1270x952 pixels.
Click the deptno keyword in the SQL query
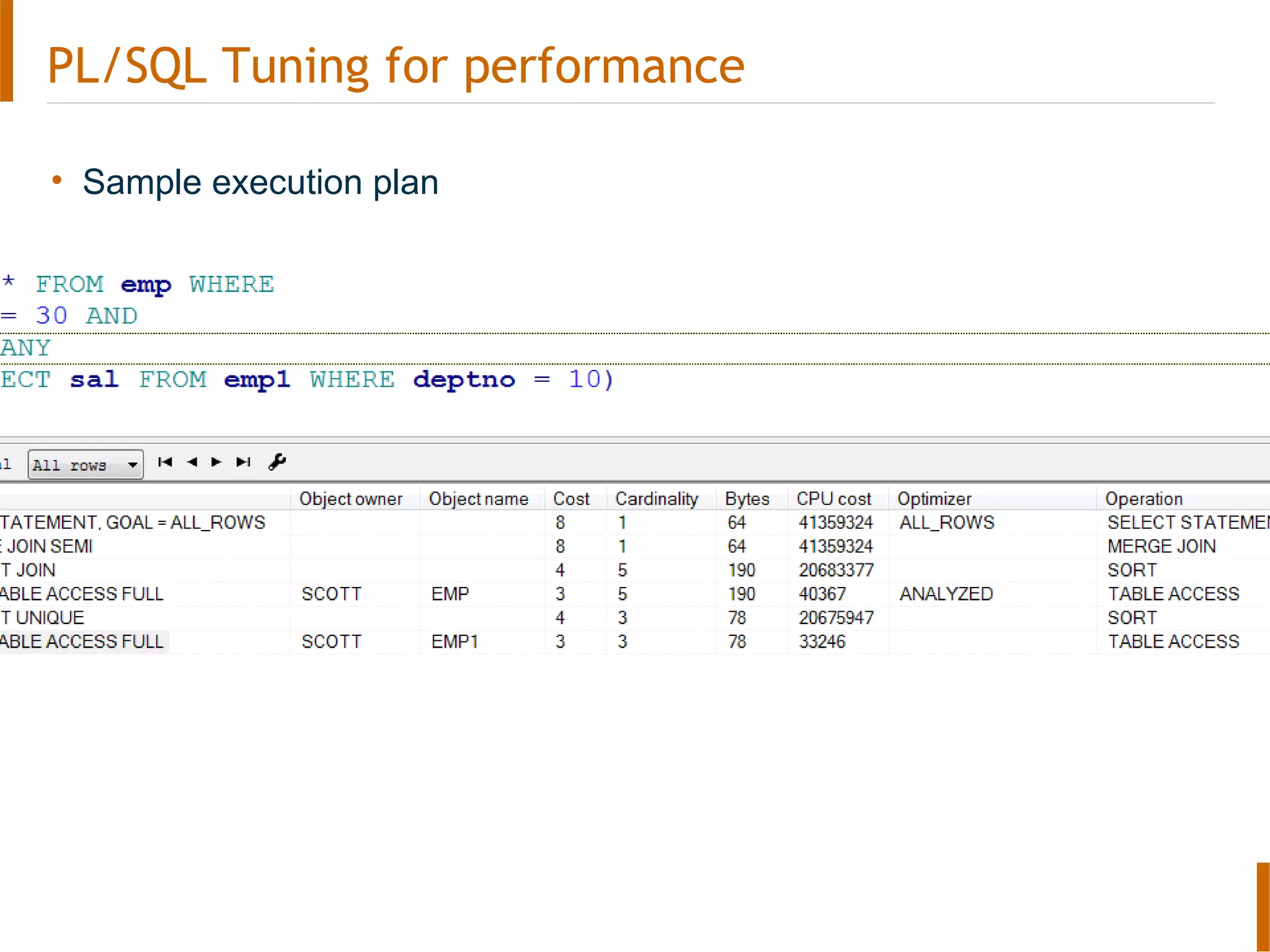pos(464,379)
